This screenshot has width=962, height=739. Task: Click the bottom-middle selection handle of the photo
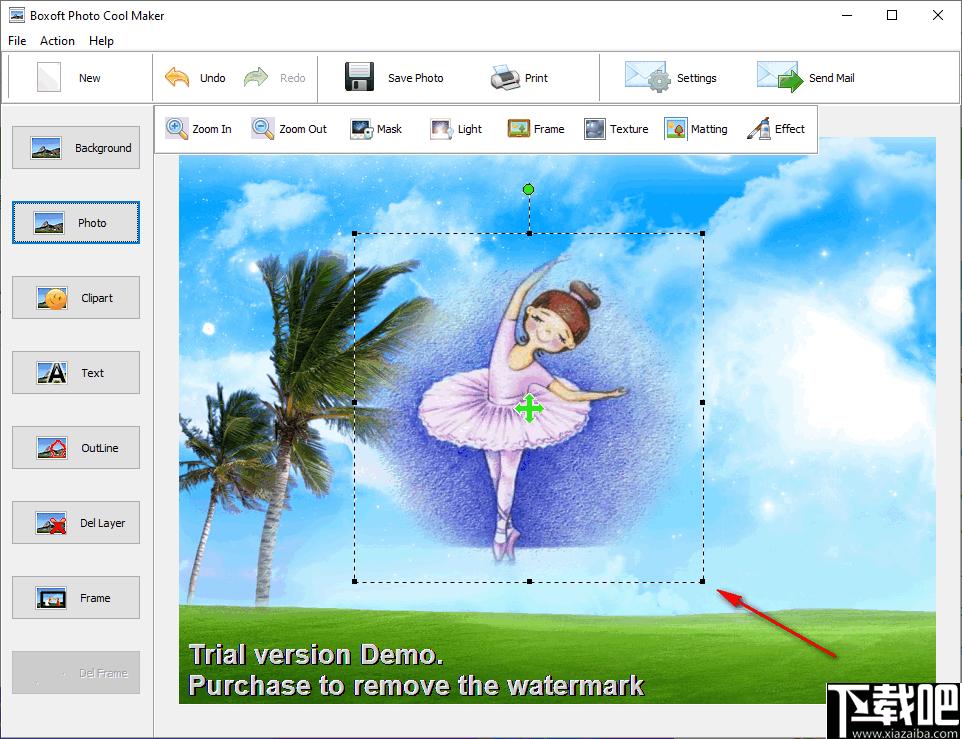[529, 581]
